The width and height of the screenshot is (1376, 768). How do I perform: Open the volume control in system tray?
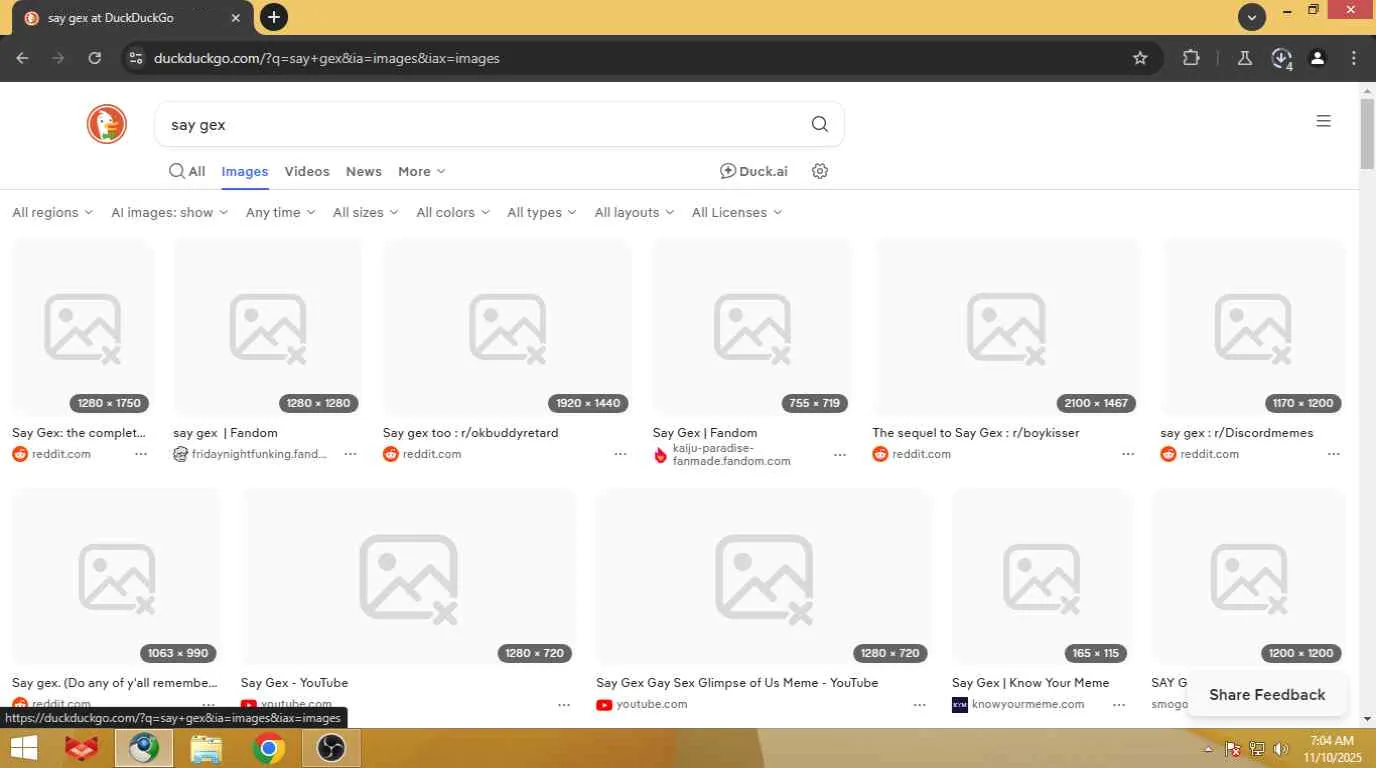click(1281, 749)
